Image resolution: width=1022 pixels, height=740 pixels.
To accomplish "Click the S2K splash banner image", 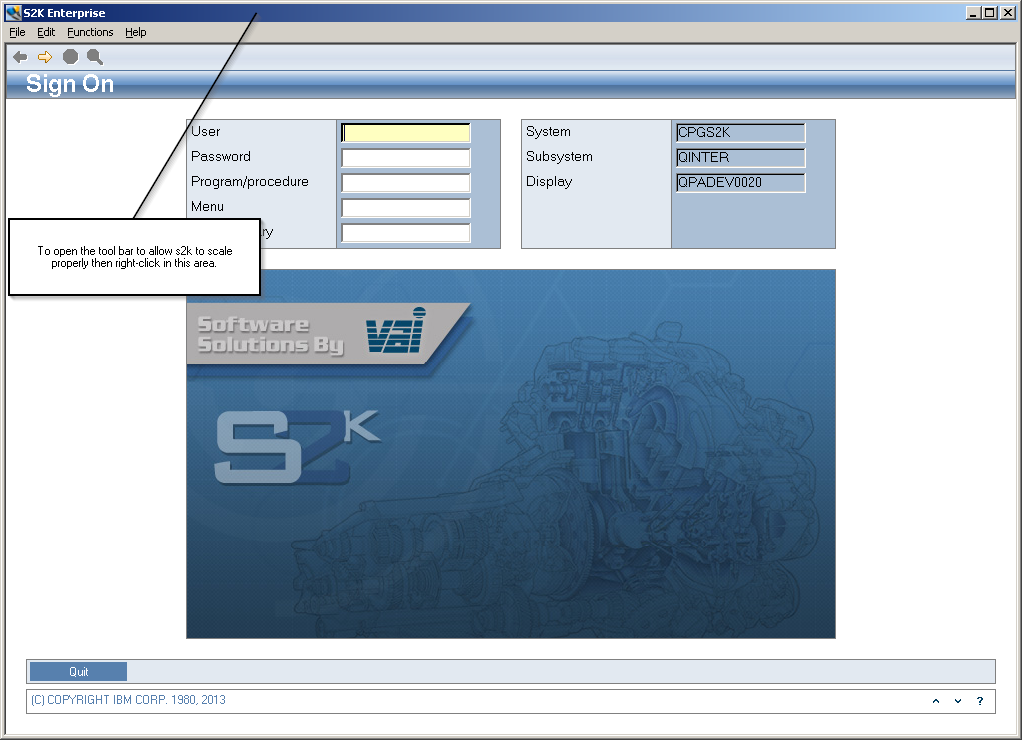I will [510, 454].
